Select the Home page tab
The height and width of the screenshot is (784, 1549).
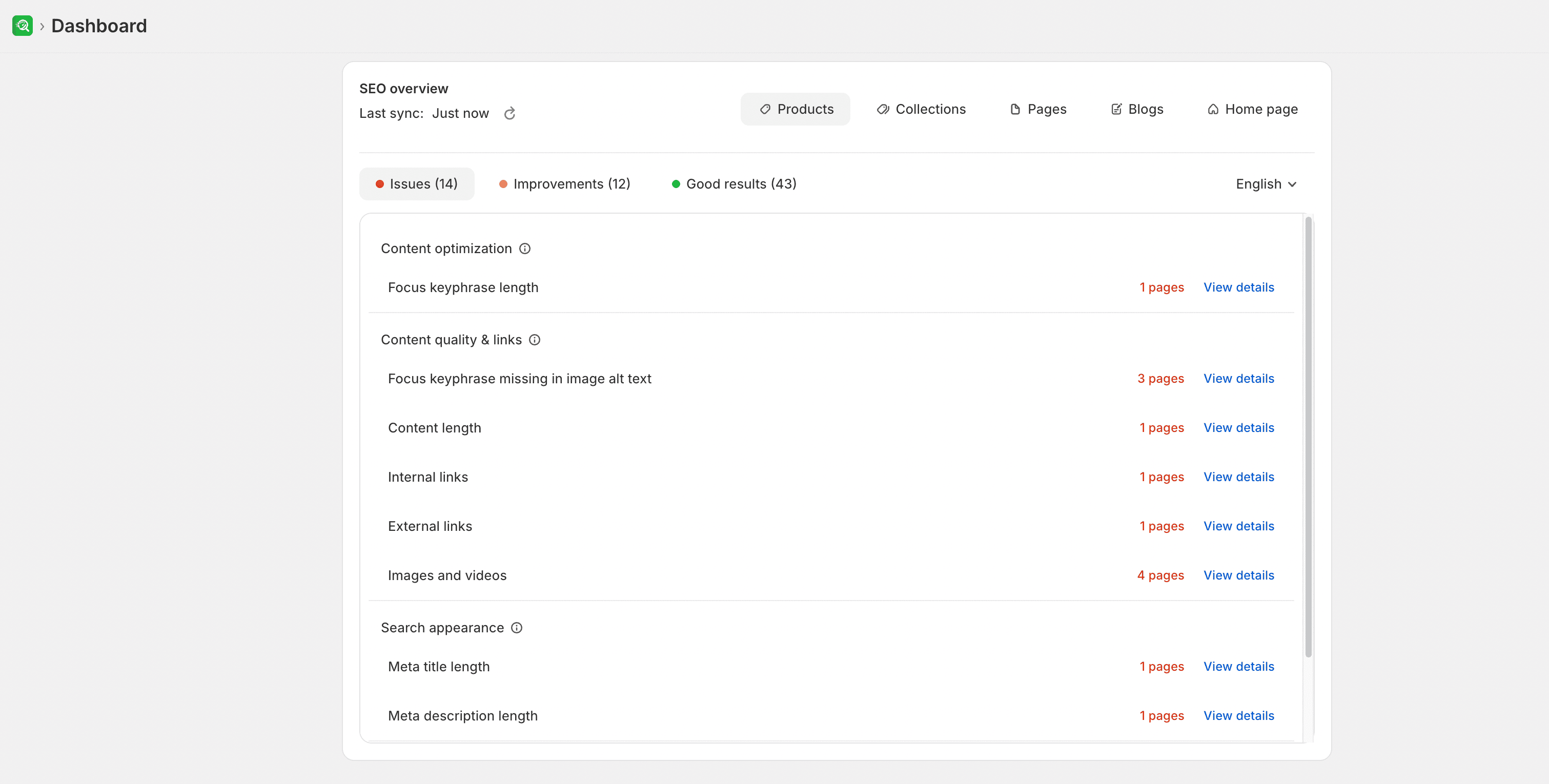click(1253, 110)
